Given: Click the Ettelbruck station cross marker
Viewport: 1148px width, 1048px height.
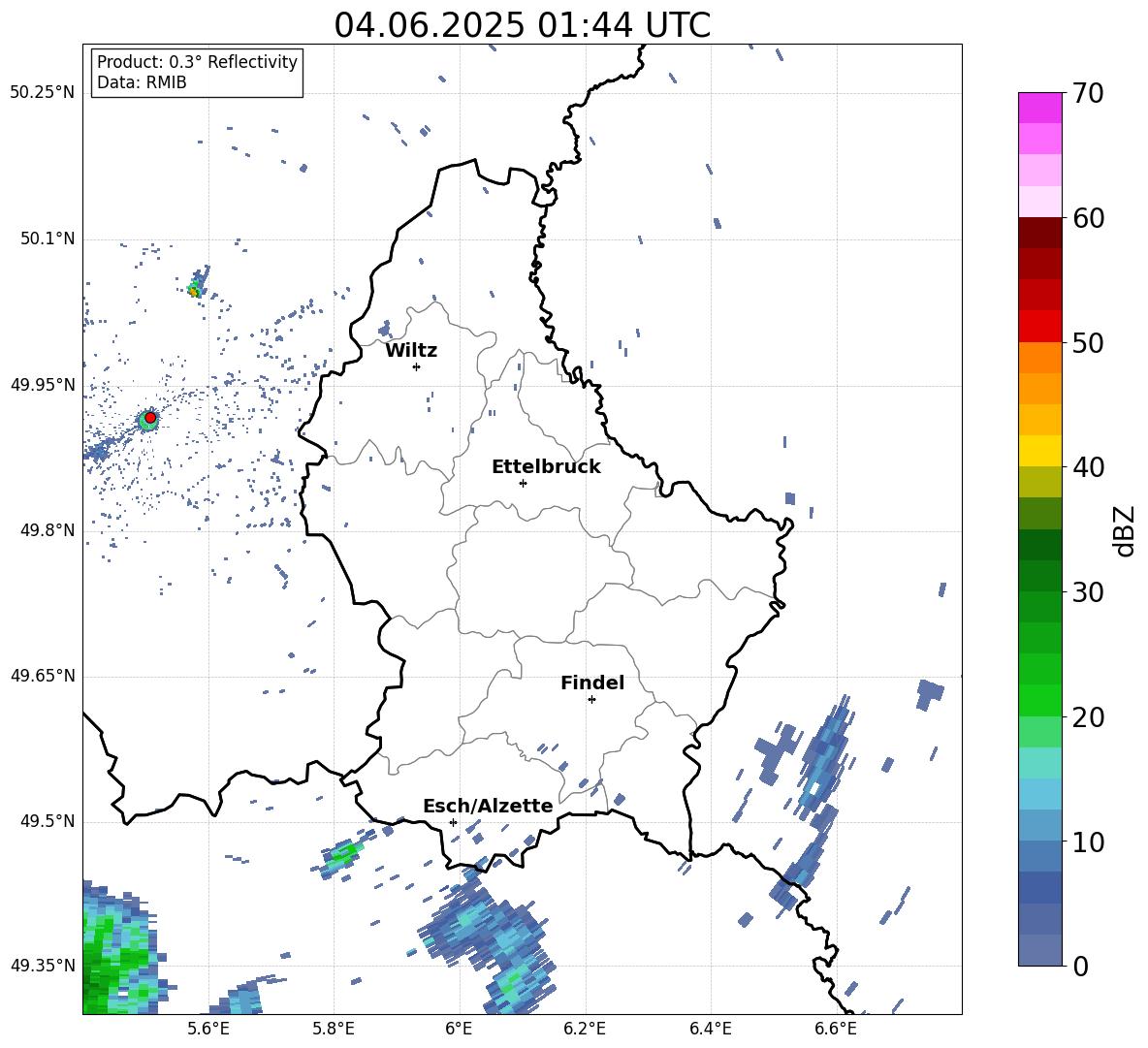Looking at the screenshot, I should [x=523, y=483].
